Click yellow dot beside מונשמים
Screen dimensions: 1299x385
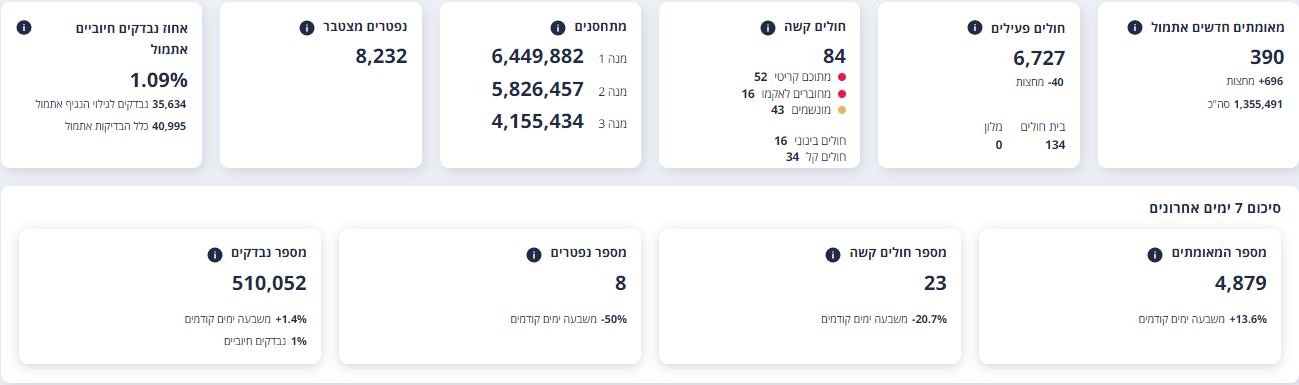coord(842,110)
